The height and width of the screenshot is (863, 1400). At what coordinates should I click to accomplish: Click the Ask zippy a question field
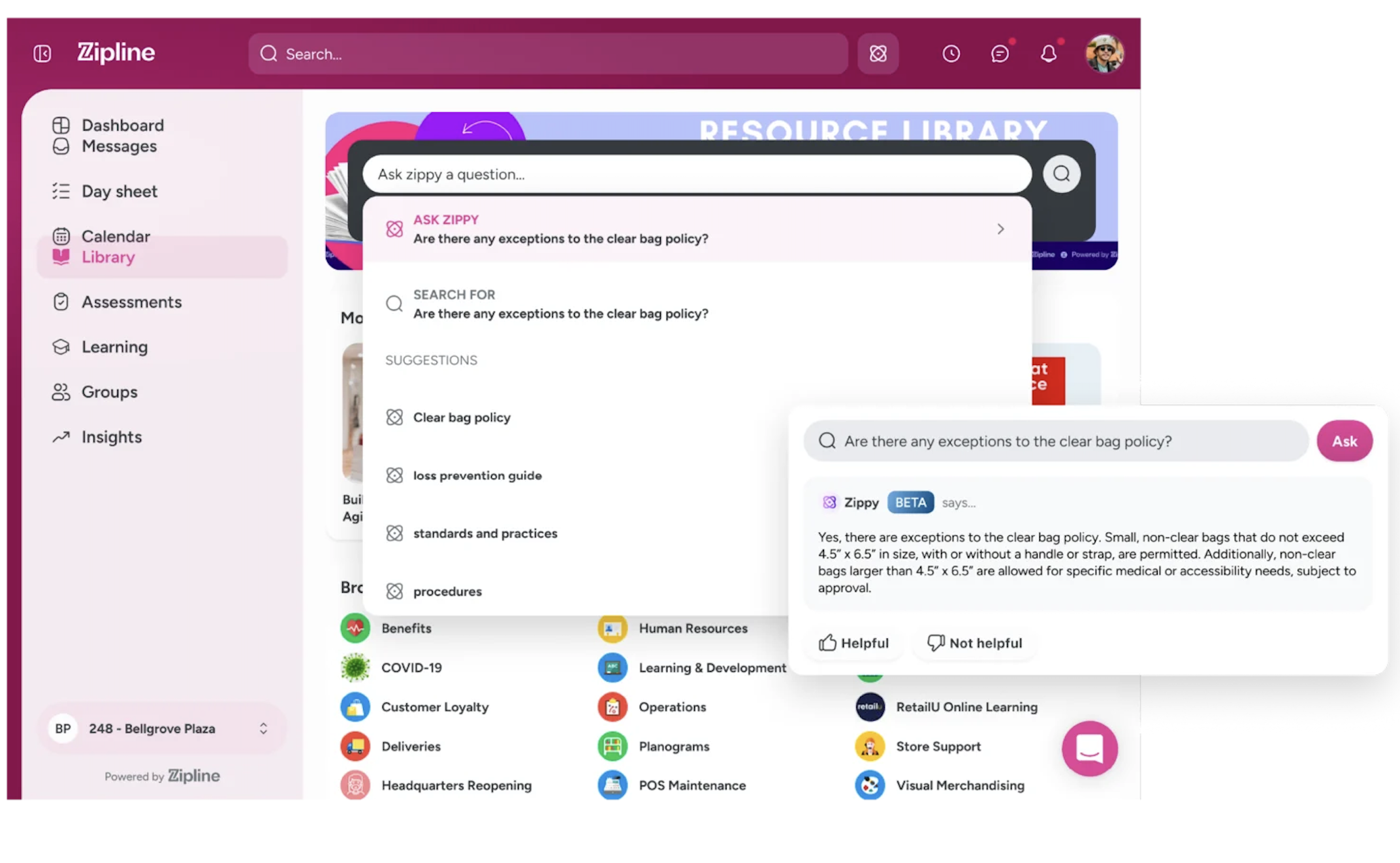[696, 174]
